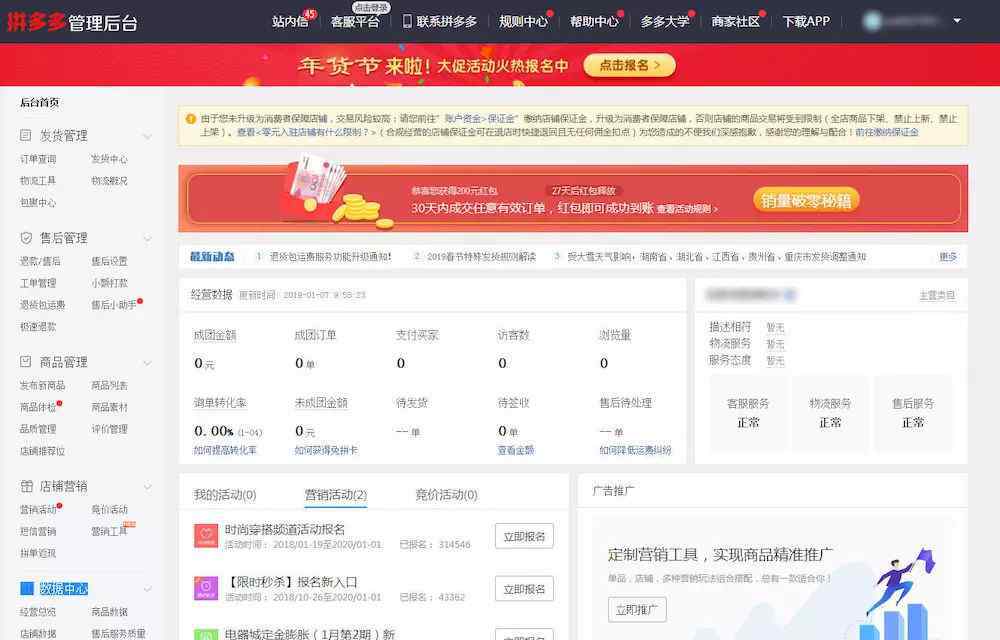Viewport: 1000px width, 640px height.
Task: Click 下载APP in the top navigation
Action: [806, 22]
